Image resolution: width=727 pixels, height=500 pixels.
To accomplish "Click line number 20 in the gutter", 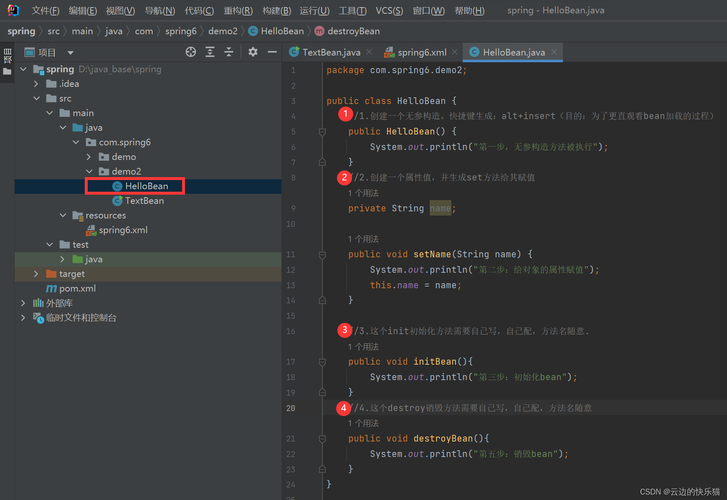I will pos(291,408).
